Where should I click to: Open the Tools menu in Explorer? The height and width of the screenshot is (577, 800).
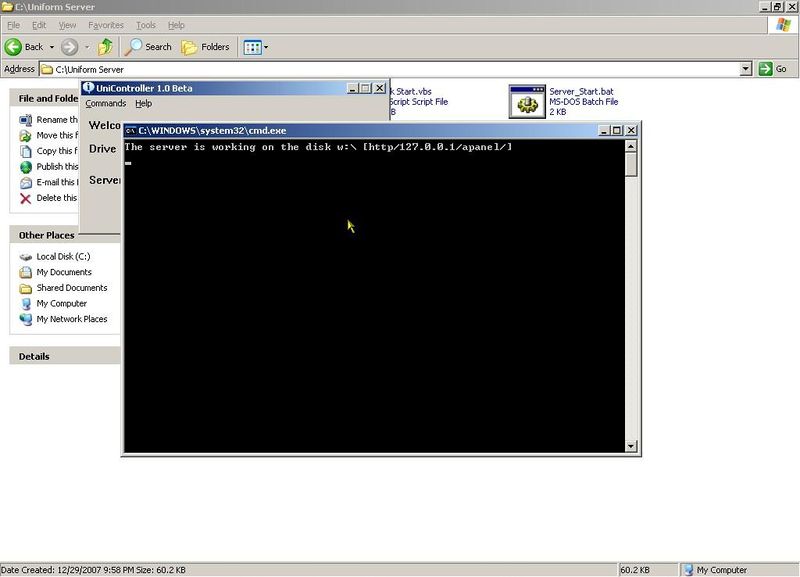(x=145, y=25)
